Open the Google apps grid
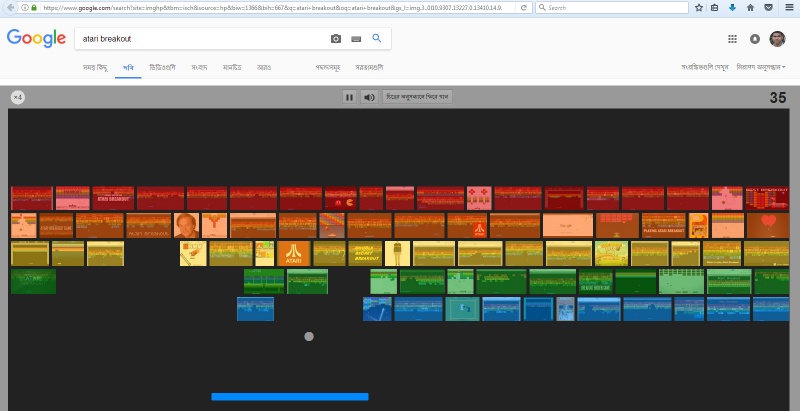Image resolution: width=800 pixels, height=411 pixels. point(732,39)
